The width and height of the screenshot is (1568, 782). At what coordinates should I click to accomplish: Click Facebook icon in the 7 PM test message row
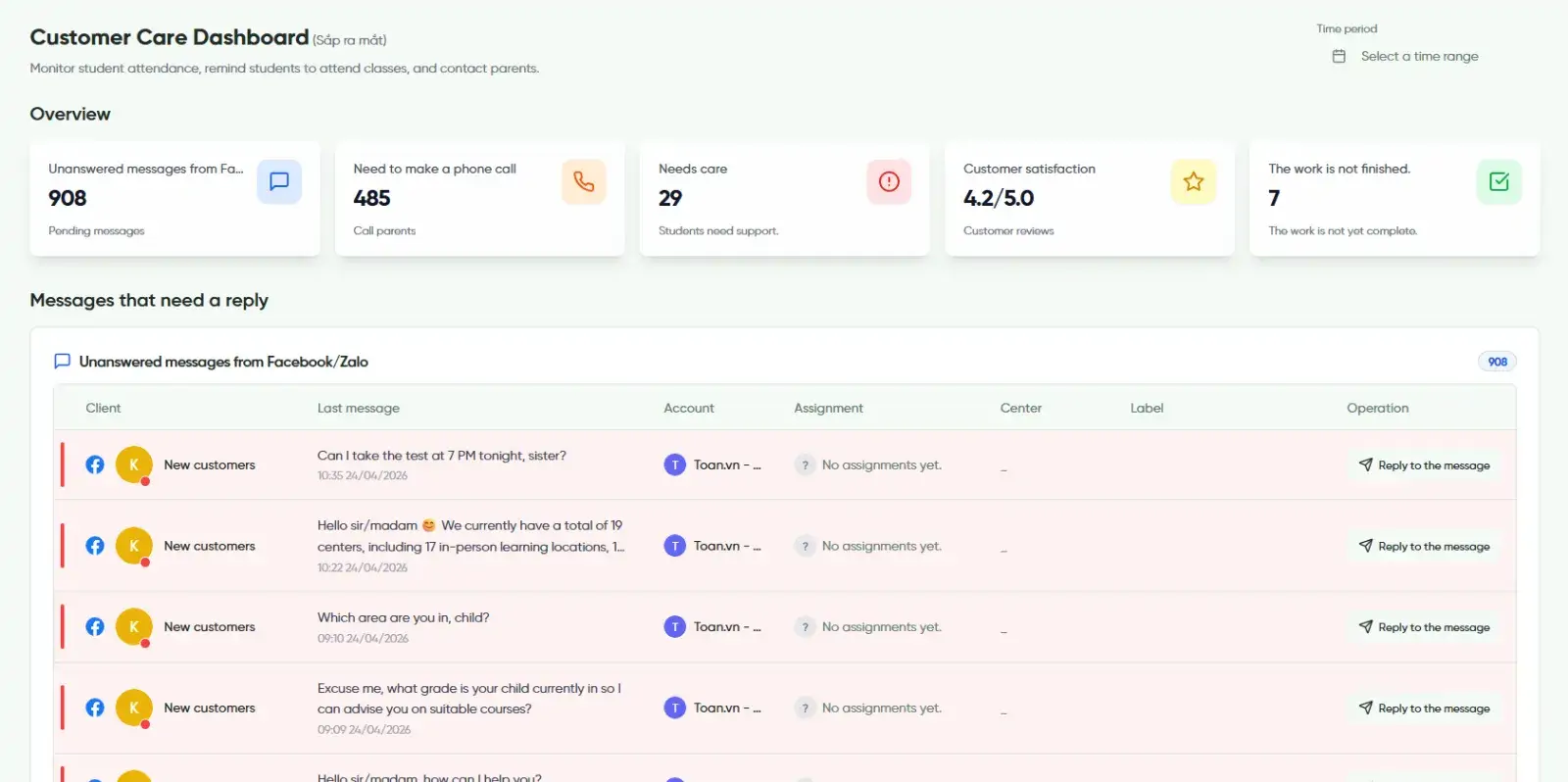pos(95,464)
